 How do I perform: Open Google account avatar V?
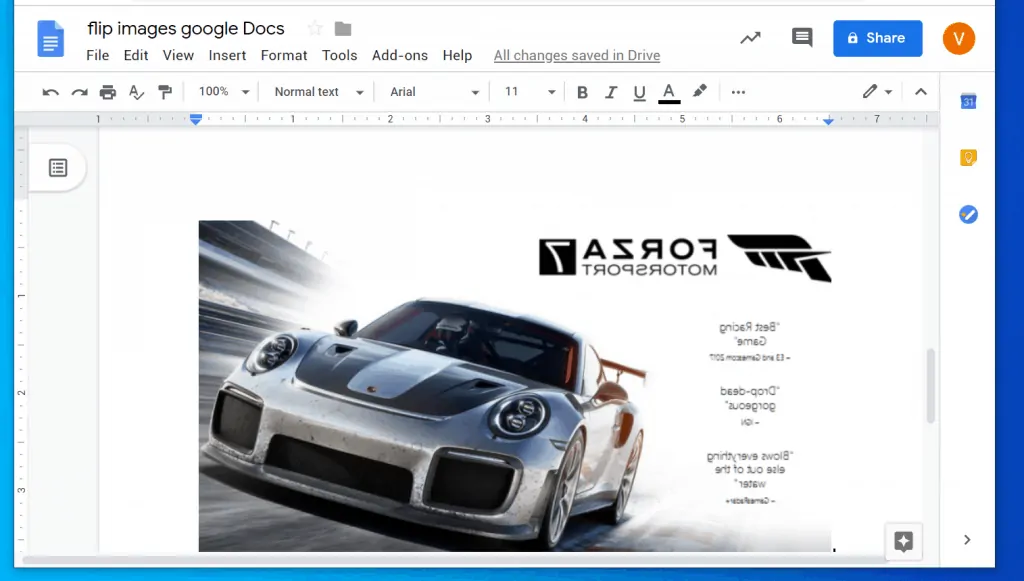(x=959, y=38)
